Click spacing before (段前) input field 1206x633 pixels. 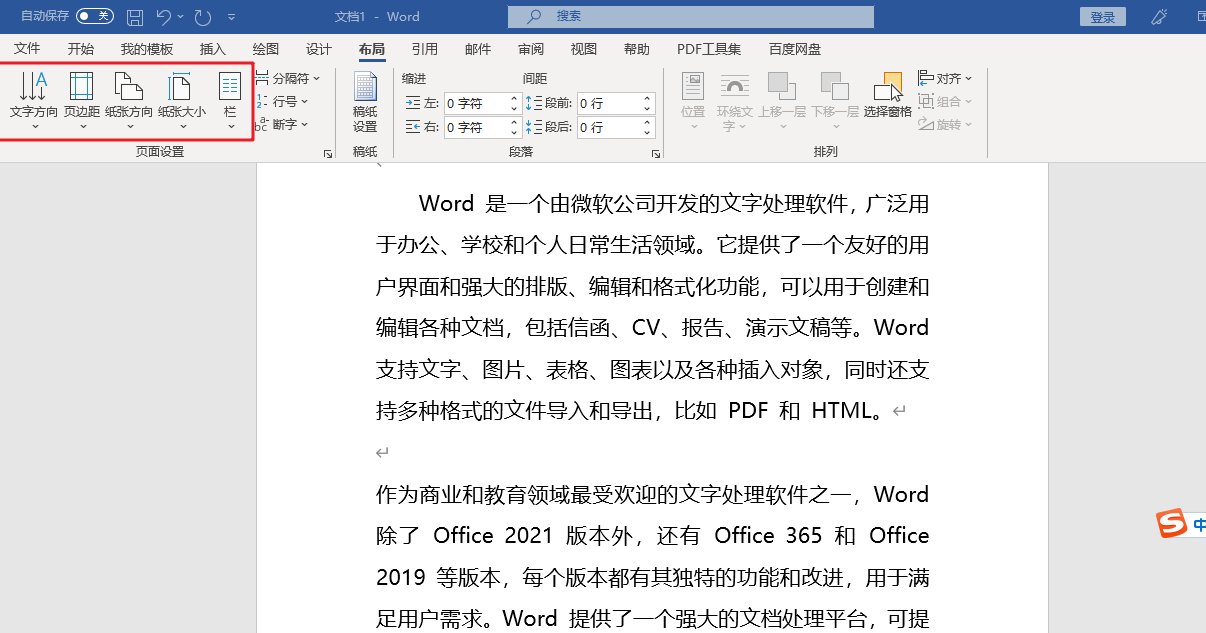pos(609,103)
